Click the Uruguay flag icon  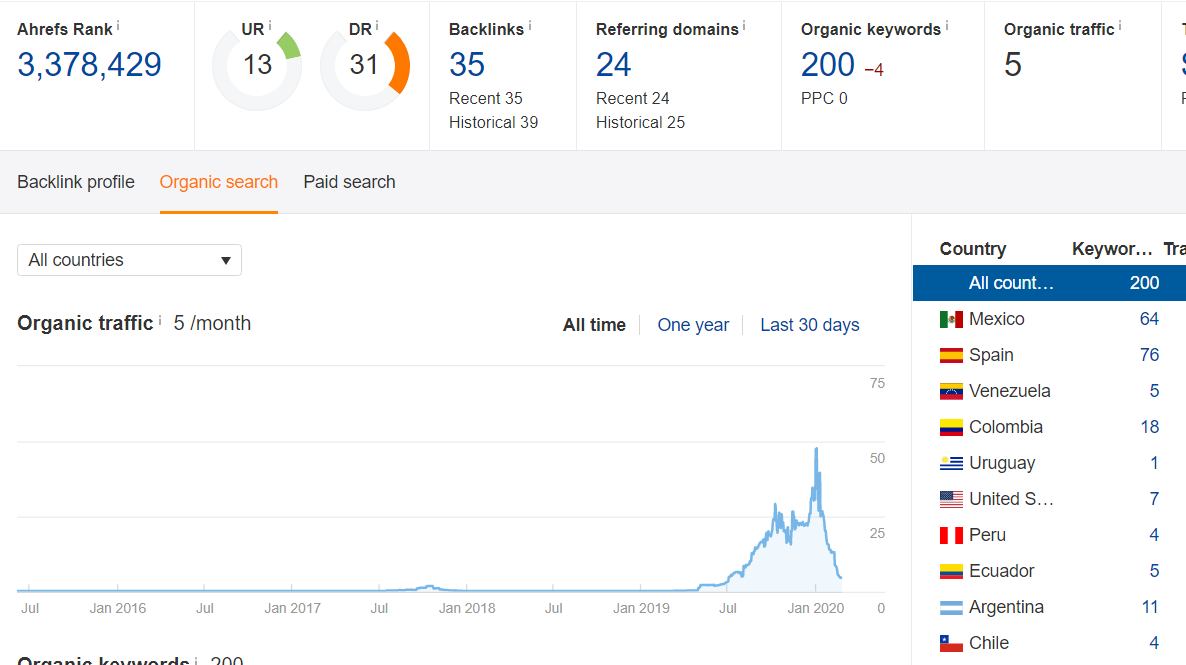pyautogui.click(x=951, y=463)
